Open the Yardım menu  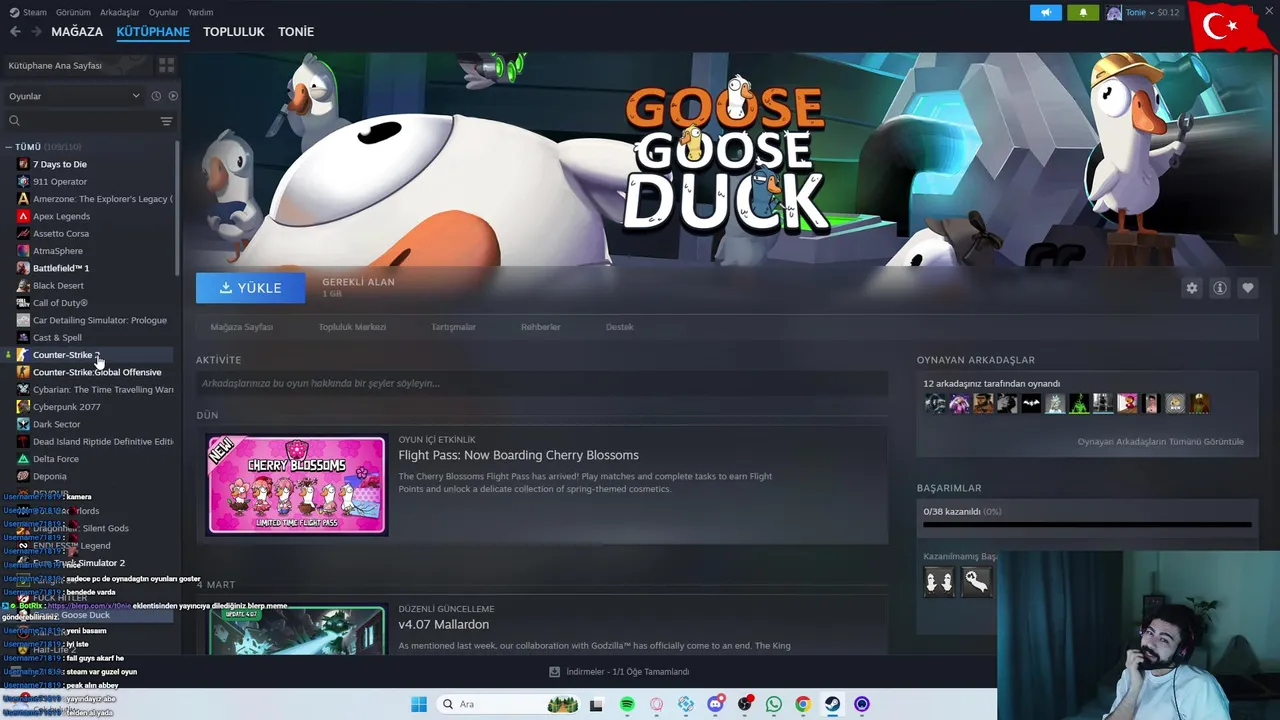coord(200,12)
